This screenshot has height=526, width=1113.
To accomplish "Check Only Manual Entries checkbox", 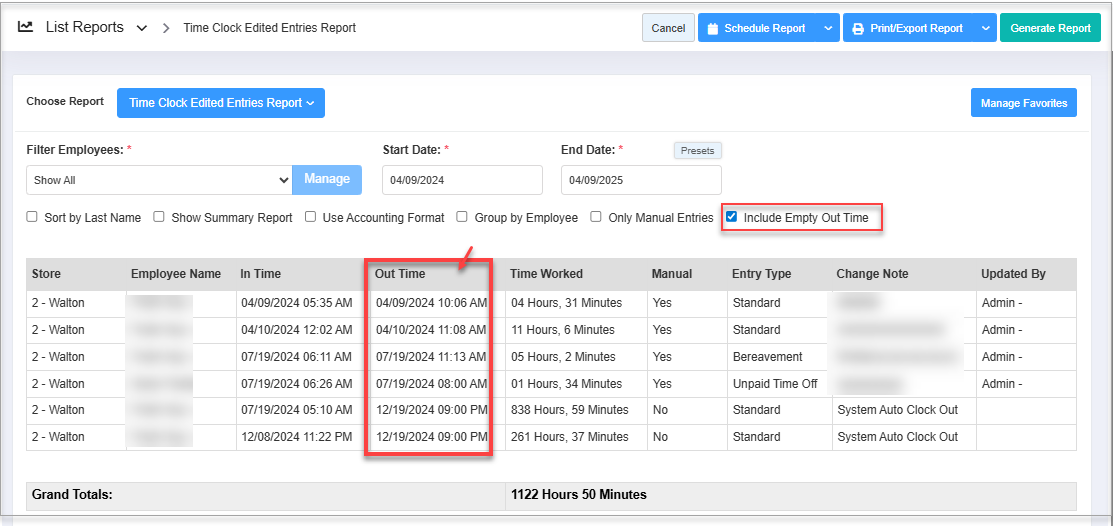I will pos(596,217).
